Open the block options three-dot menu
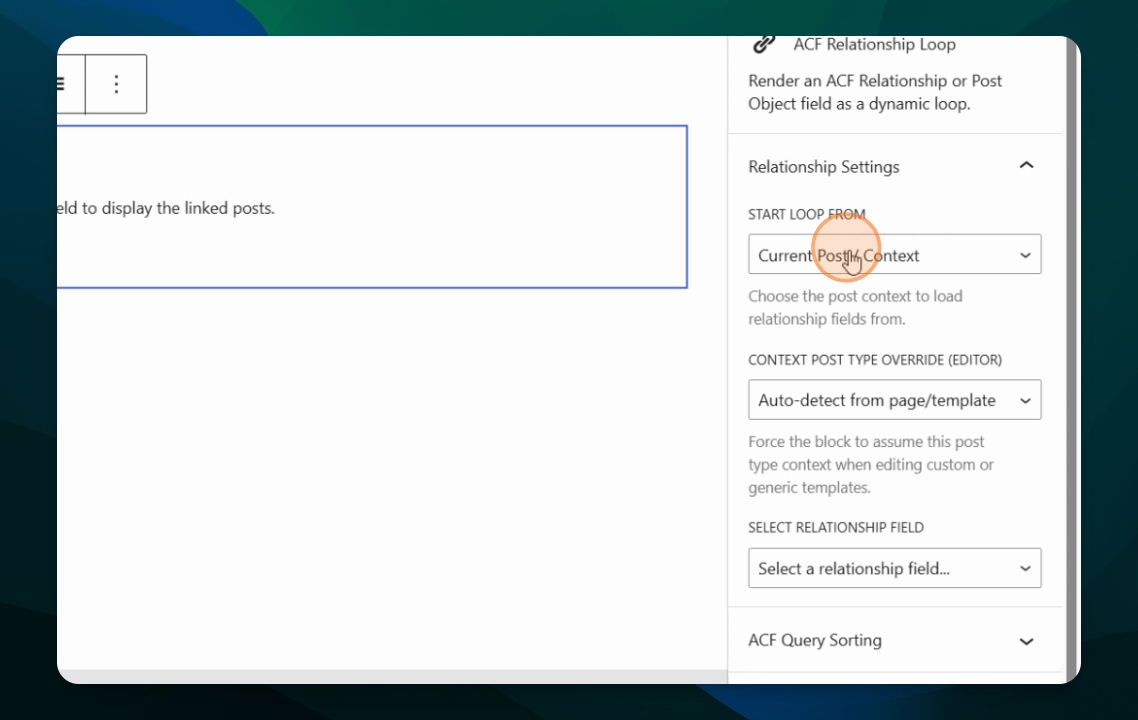Screen dimensions: 1138x720 (116, 84)
